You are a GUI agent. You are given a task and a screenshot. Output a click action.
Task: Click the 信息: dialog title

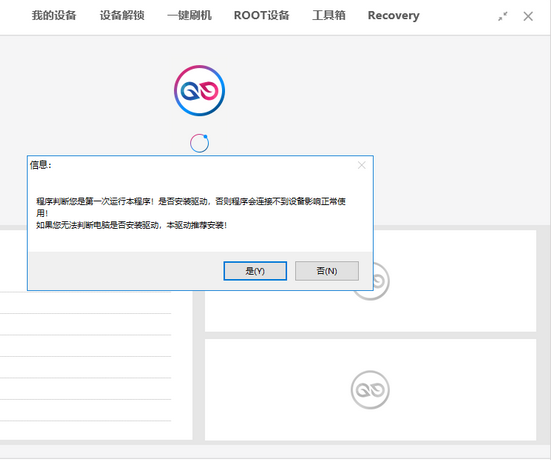(x=41, y=165)
